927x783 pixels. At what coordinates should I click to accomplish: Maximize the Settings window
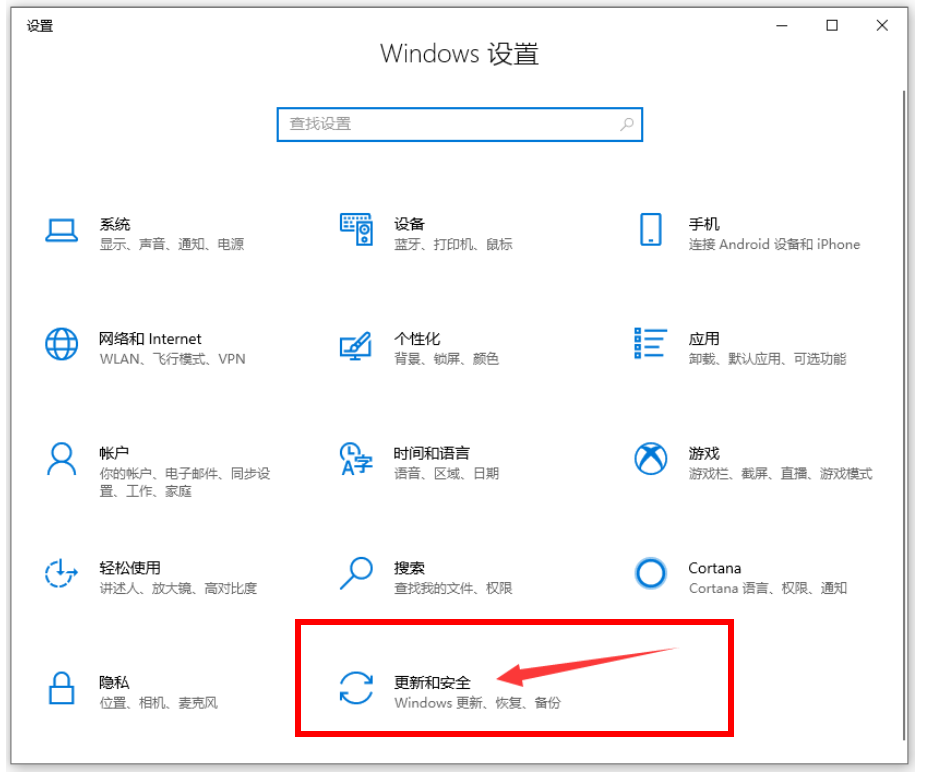pyautogui.click(x=832, y=26)
